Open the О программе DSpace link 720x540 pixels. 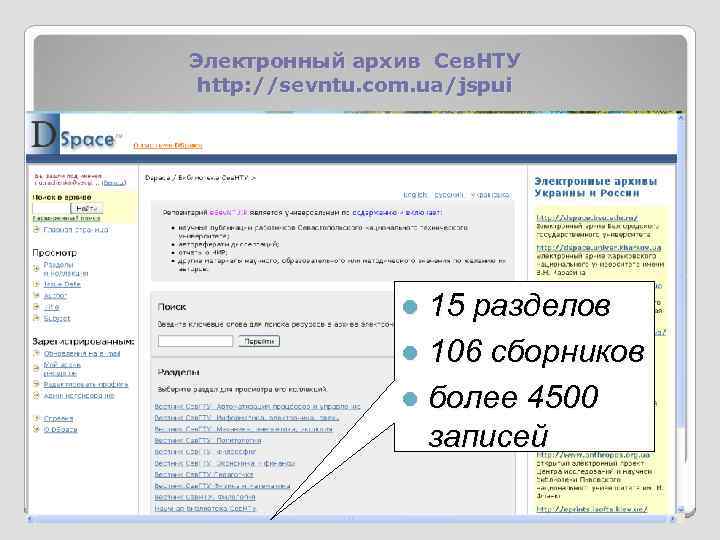[x=168, y=146]
